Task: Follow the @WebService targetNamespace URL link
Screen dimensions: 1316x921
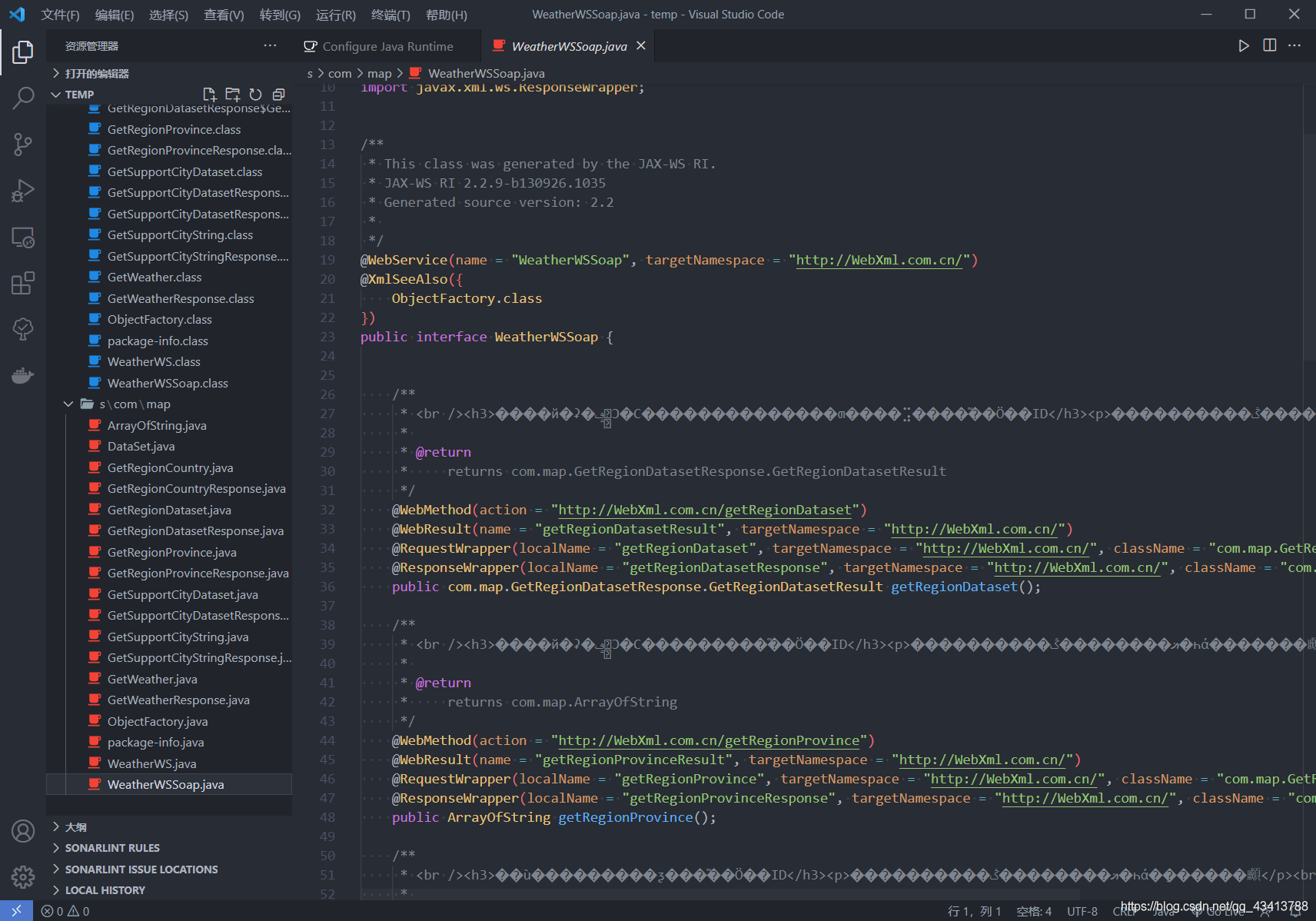Action: [x=879, y=260]
